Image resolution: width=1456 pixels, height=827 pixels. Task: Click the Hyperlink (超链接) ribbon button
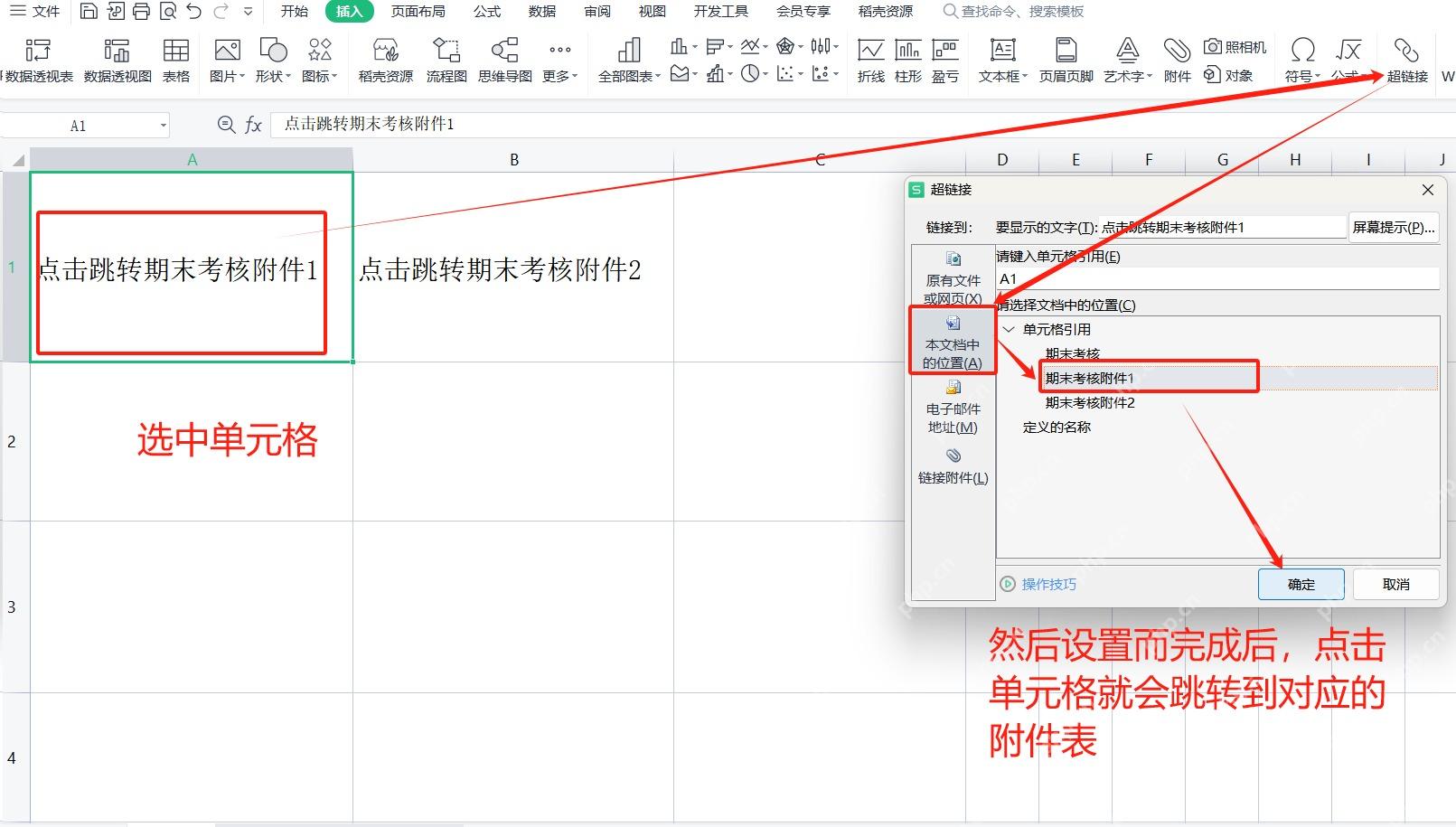click(1407, 61)
